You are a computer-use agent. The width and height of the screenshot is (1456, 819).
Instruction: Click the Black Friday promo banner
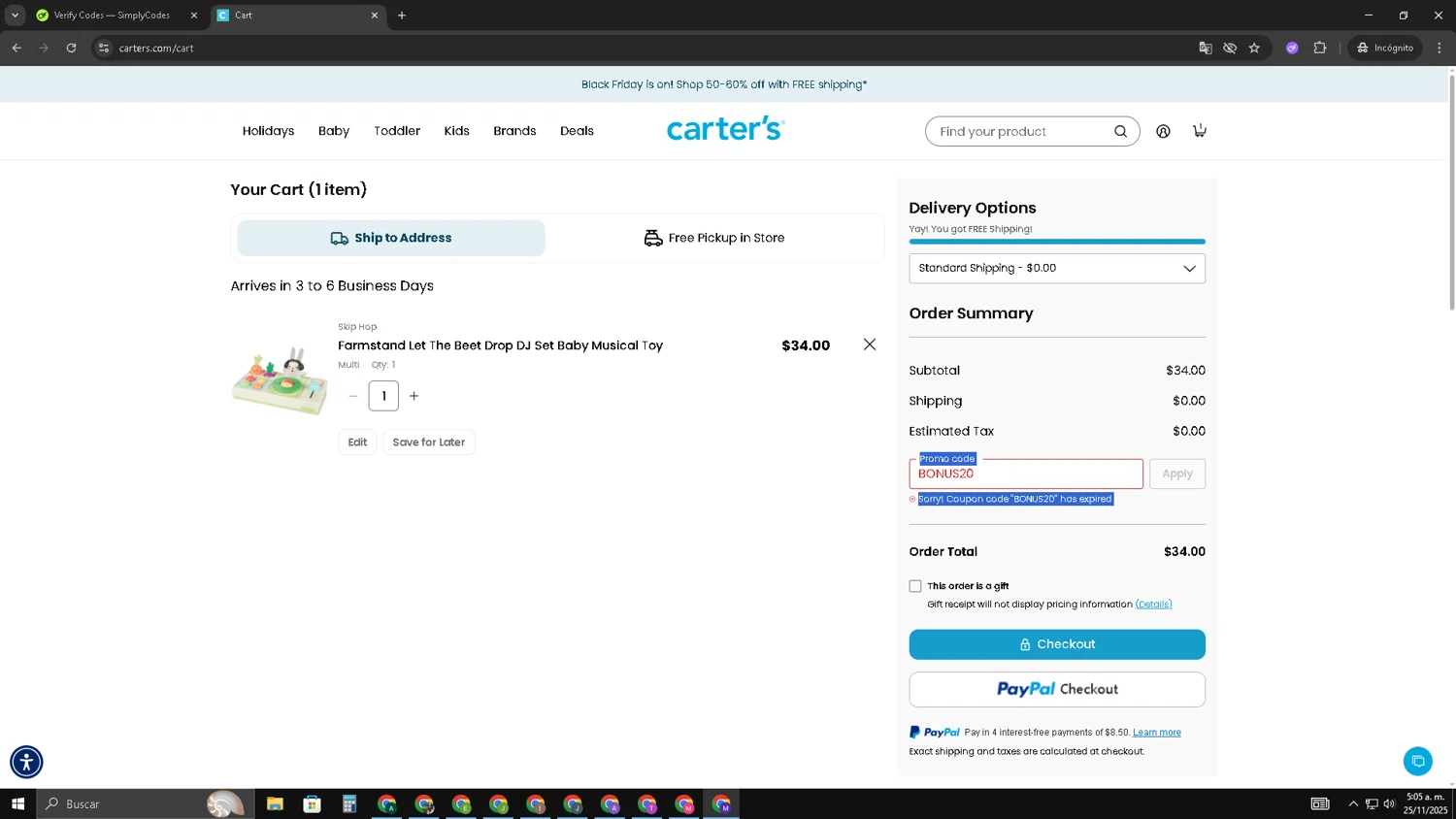(x=724, y=84)
